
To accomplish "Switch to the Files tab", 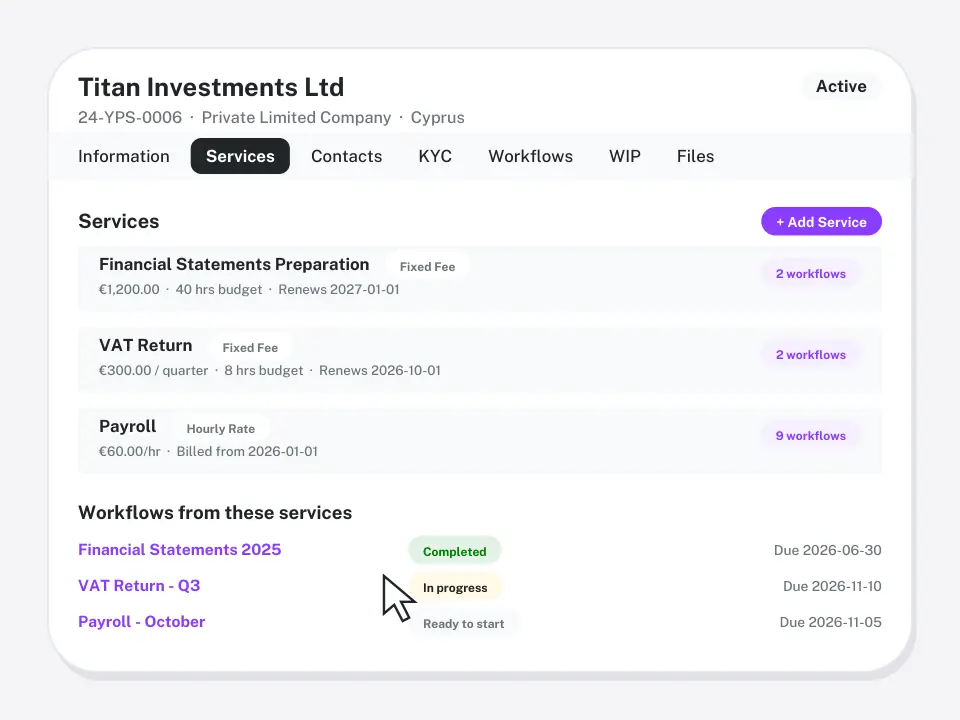I will [x=696, y=156].
